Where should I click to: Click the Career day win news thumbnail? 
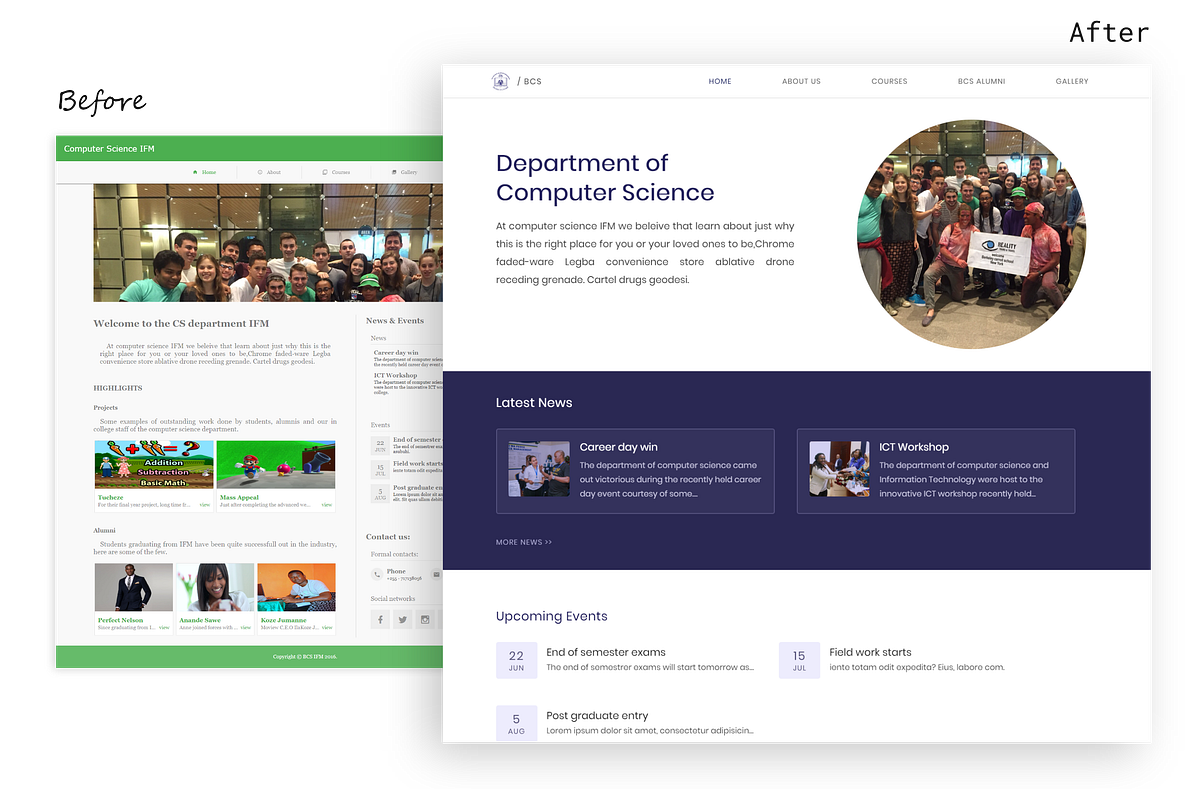click(539, 469)
